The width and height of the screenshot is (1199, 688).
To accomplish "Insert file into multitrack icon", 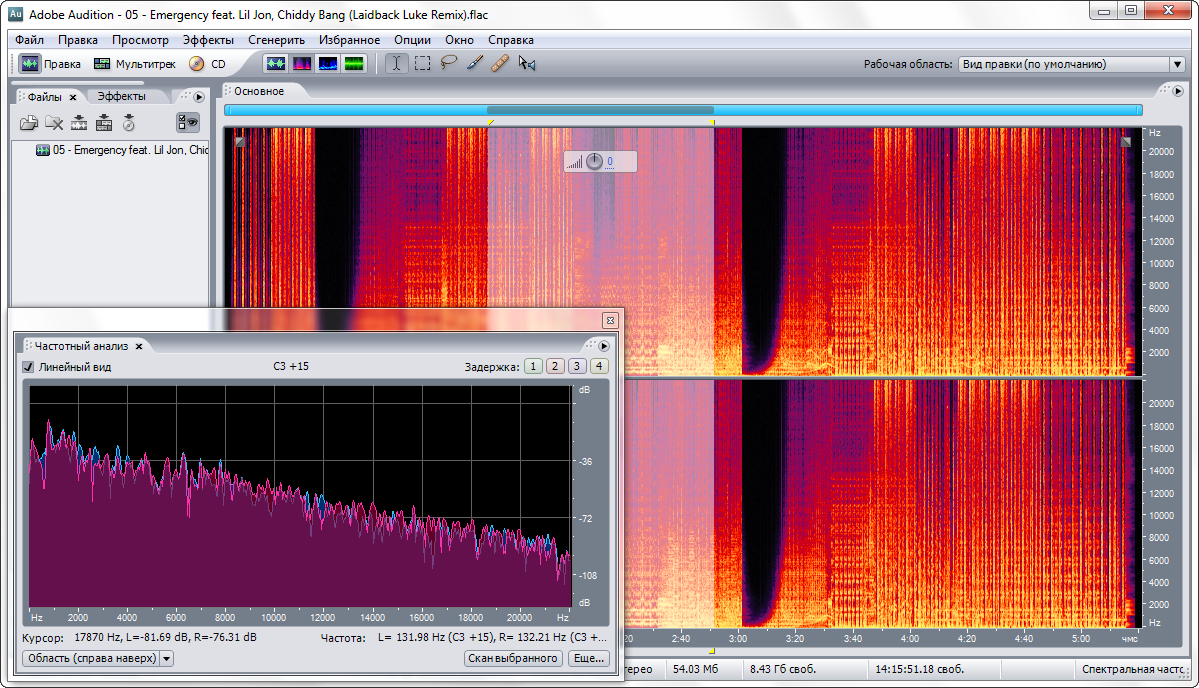I will 104,122.
